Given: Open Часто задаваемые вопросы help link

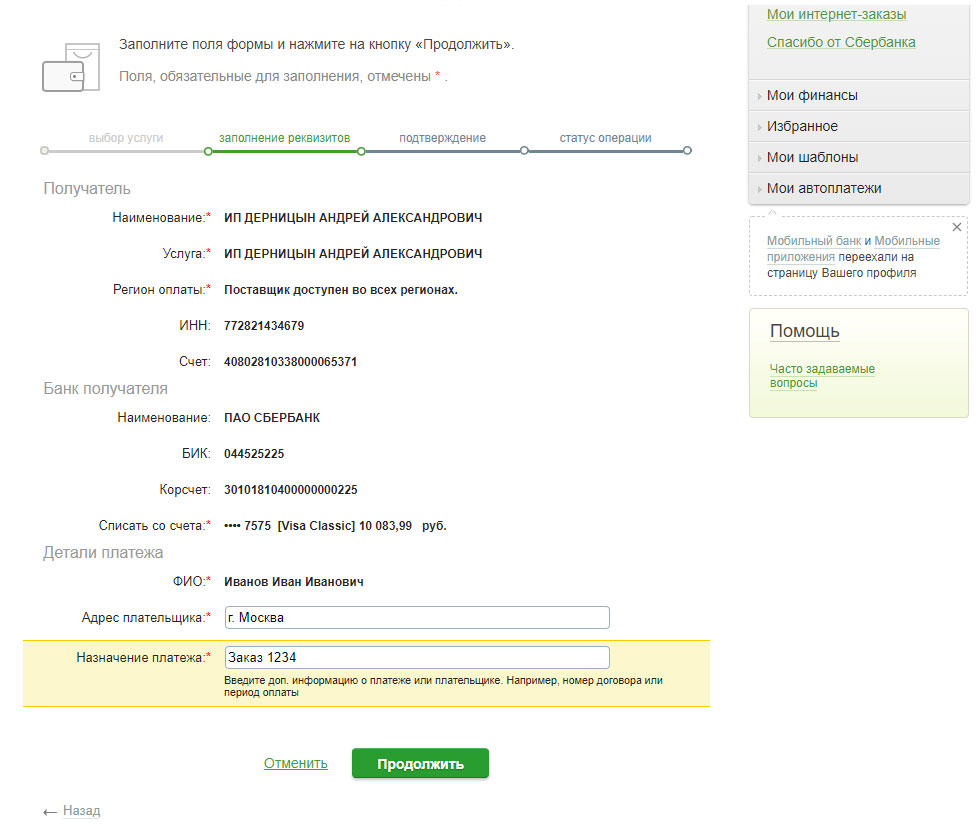Looking at the screenshot, I should [822, 376].
